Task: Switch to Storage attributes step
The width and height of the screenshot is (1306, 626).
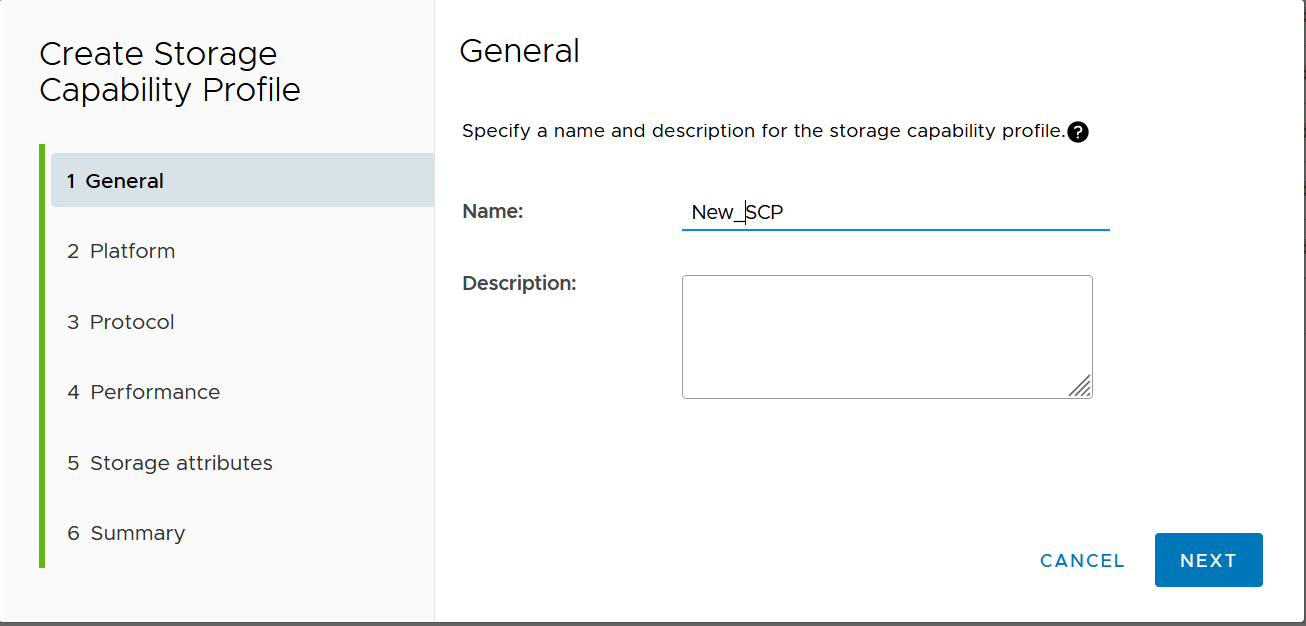Action: tap(181, 463)
